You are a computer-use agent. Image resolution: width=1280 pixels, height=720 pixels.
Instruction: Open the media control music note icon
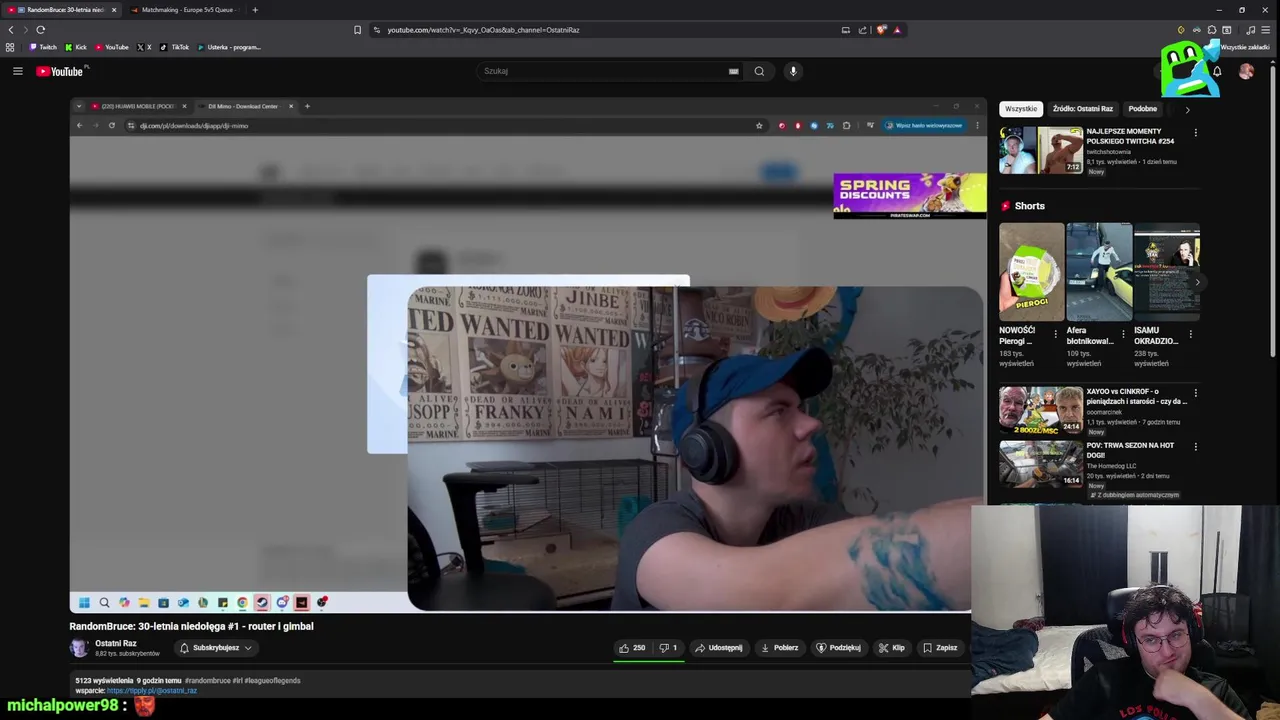1250,30
